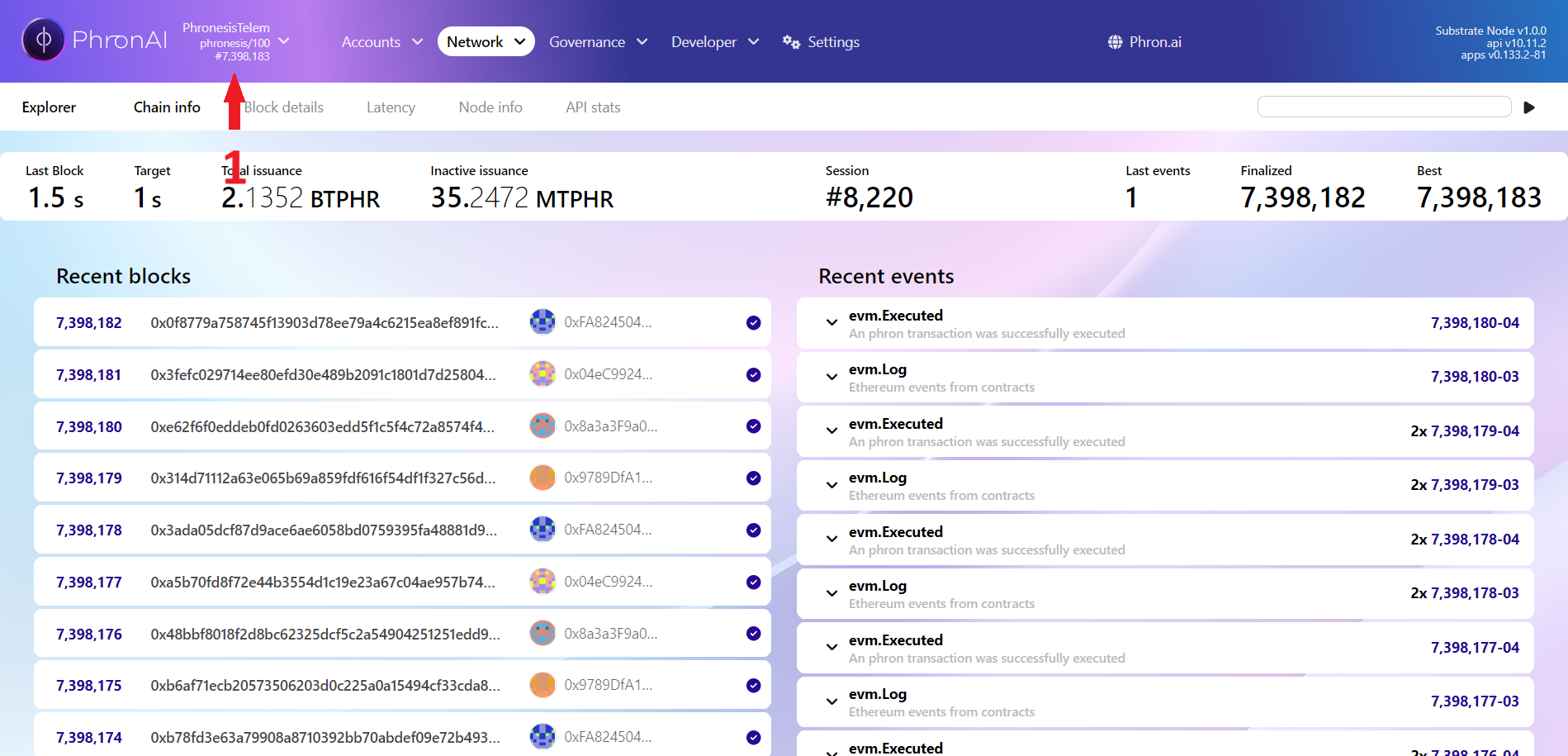This screenshot has height=756, width=1568.
Task: Click the PhronAI logo icon
Action: [x=44, y=40]
